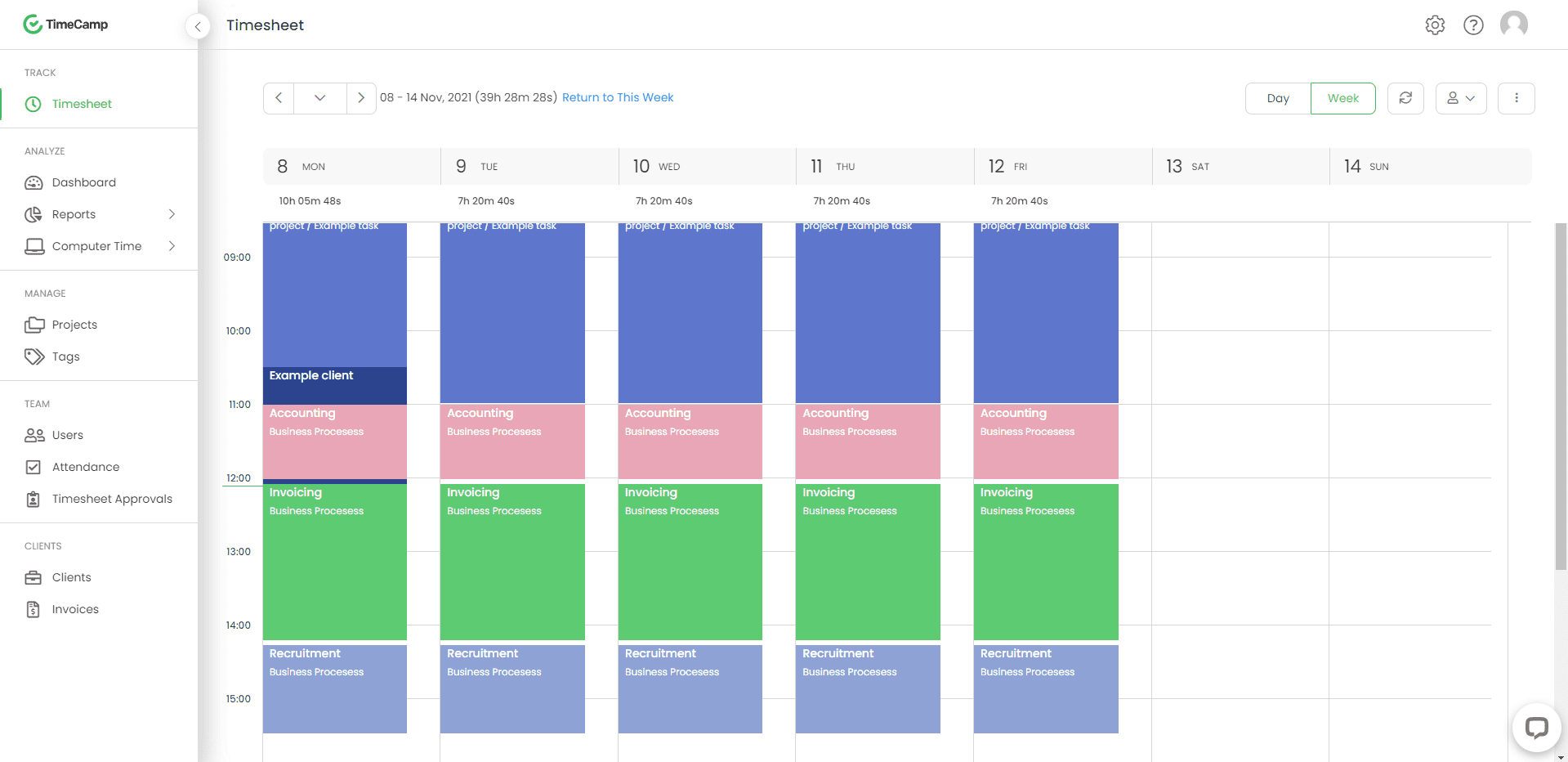Open the date range dropdown

[x=319, y=97]
